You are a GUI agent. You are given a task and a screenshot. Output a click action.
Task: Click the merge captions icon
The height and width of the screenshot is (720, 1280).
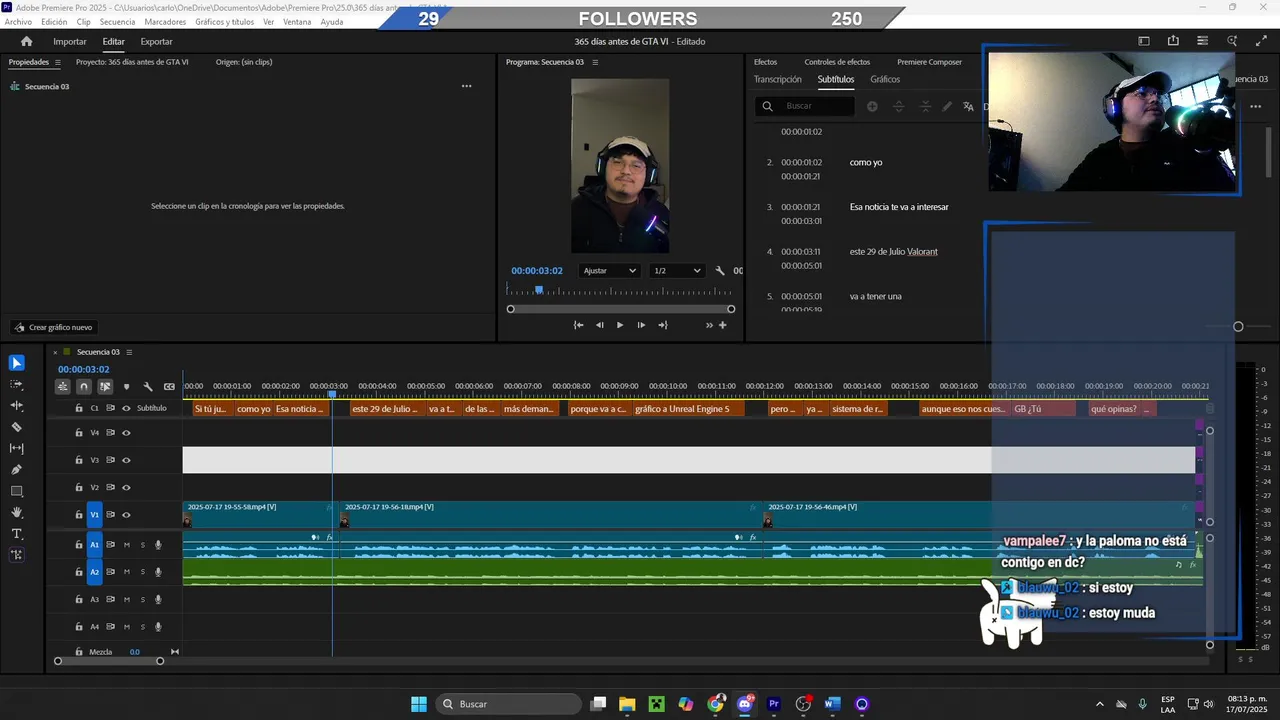[925, 106]
